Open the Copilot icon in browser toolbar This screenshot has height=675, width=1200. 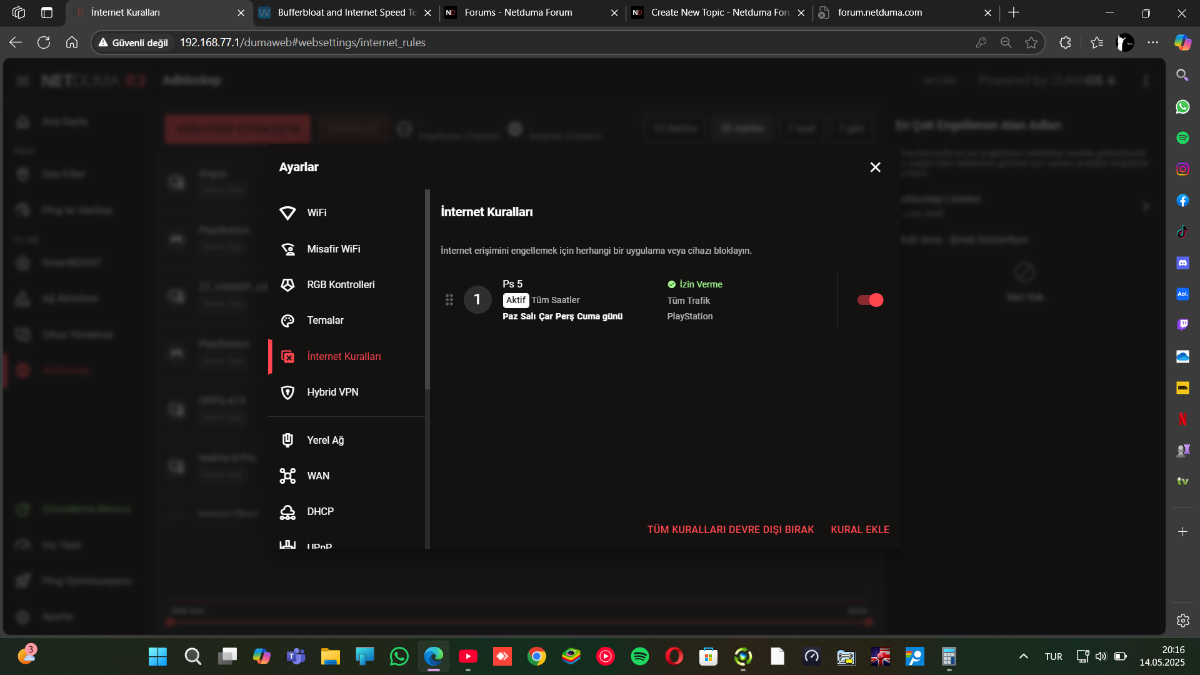[x=1183, y=43]
